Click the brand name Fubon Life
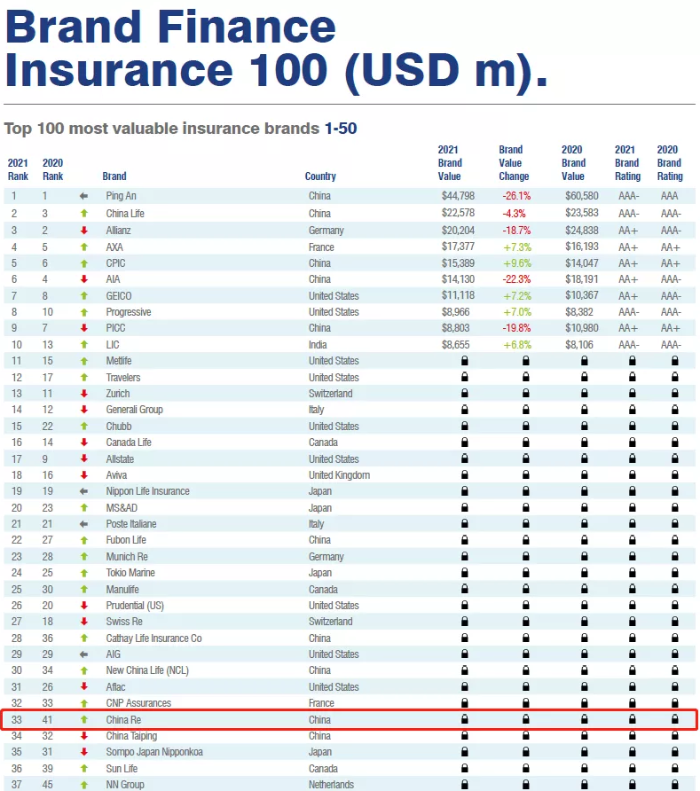Image resolution: width=700 pixels, height=791 pixels. coord(126,540)
